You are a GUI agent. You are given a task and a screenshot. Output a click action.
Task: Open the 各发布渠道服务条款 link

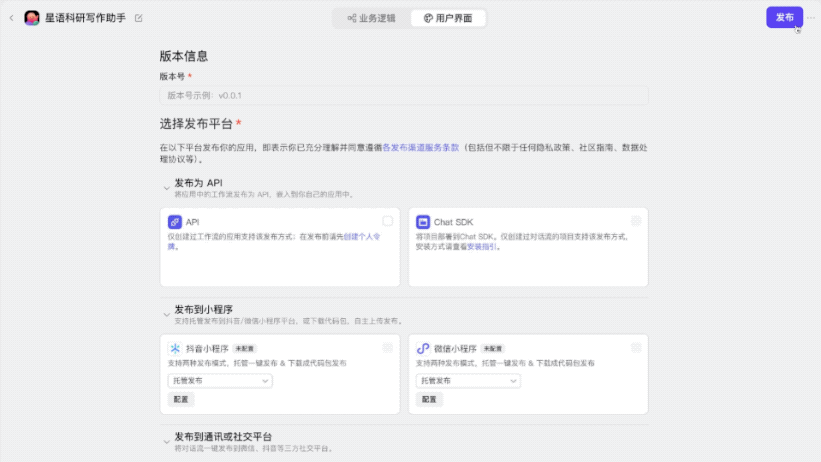[420, 147]
